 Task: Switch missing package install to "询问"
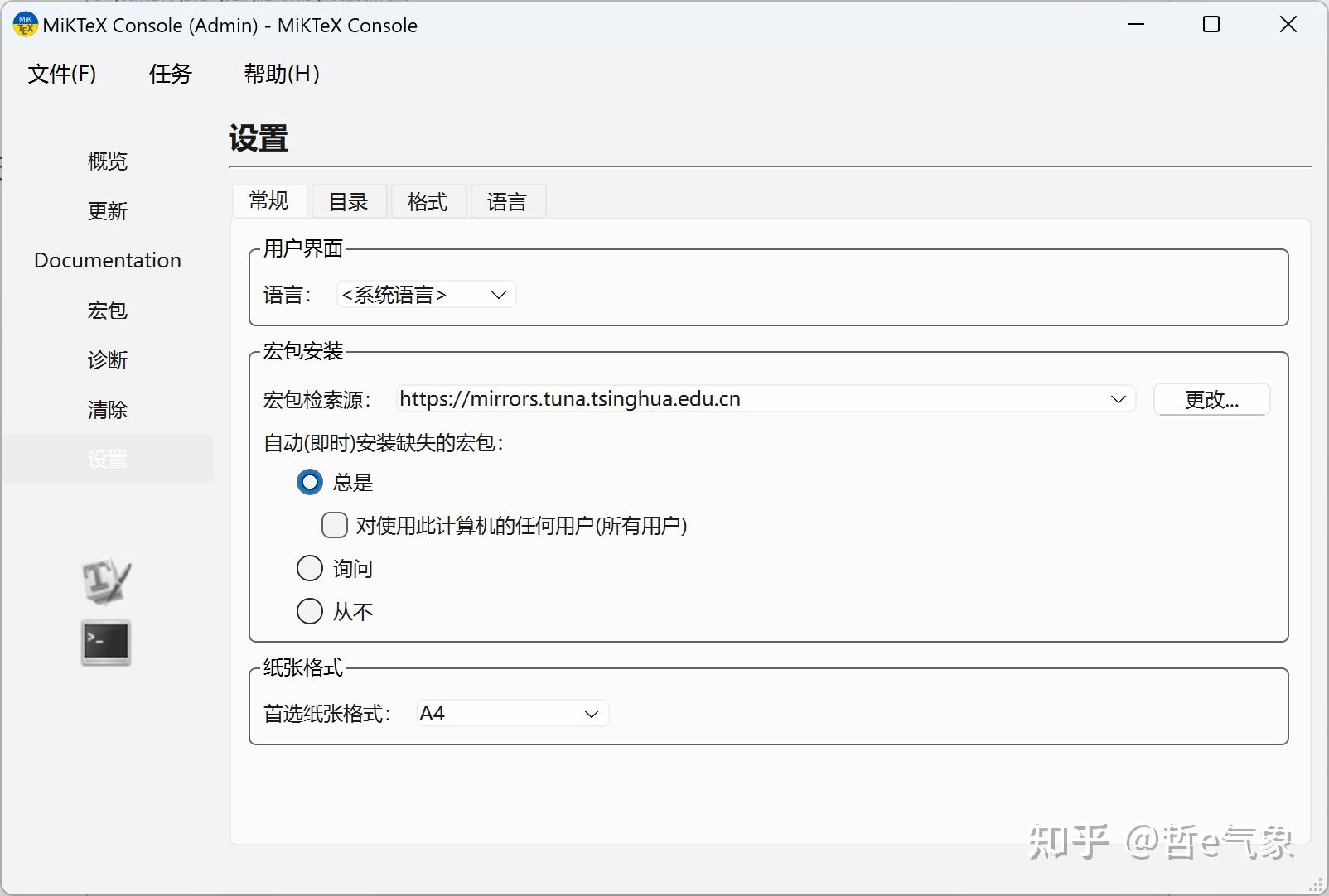click(x=309, y=568)
